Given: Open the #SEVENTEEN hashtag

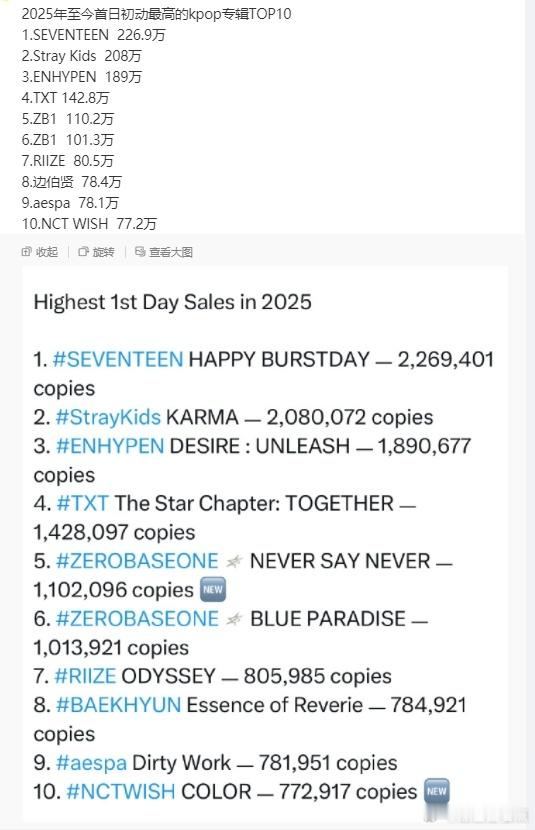Looking at the screenshot, I should click(x=118, y=359).
